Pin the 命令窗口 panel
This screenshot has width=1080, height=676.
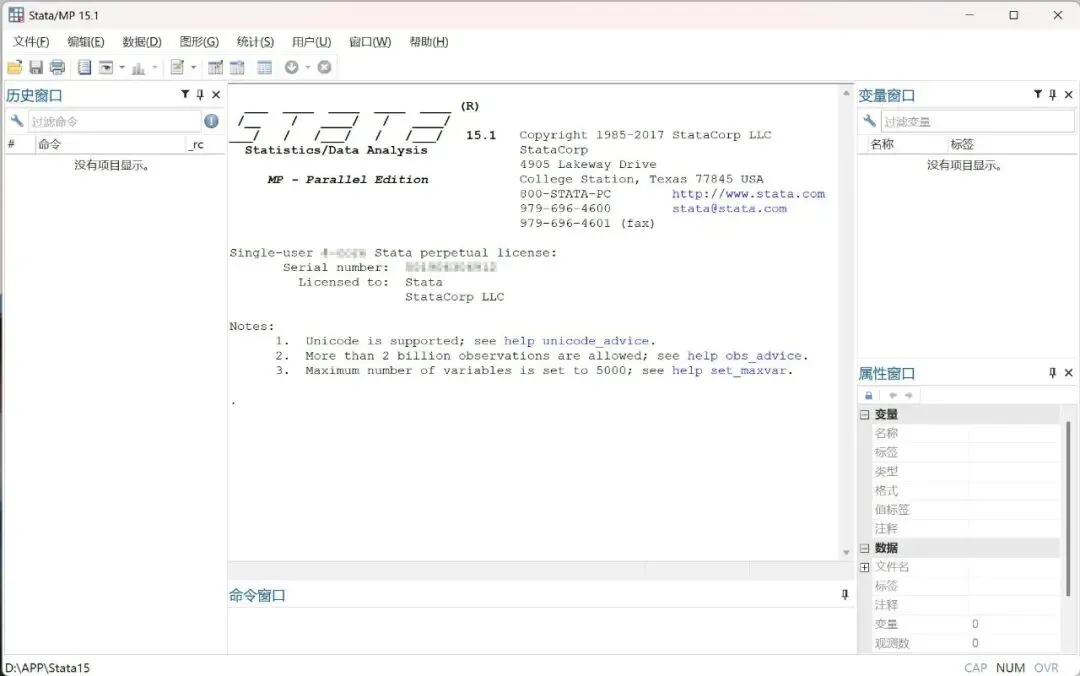(x=845, y=595)
